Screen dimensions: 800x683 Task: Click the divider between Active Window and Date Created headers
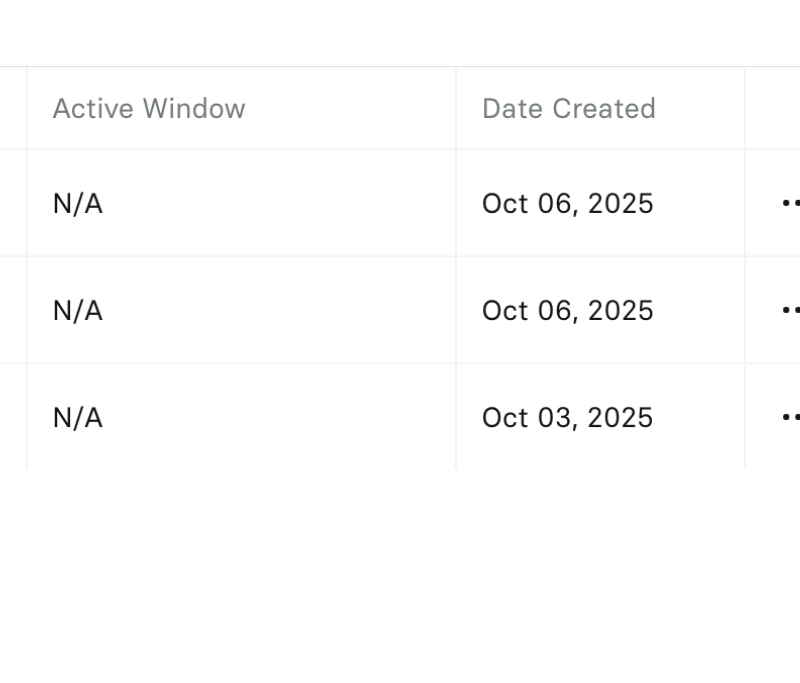456,108
